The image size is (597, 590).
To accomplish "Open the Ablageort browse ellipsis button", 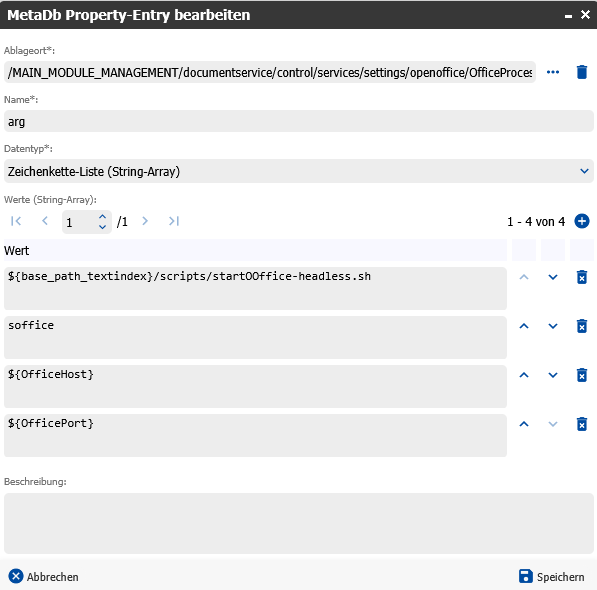I will [x=552, y=72].
